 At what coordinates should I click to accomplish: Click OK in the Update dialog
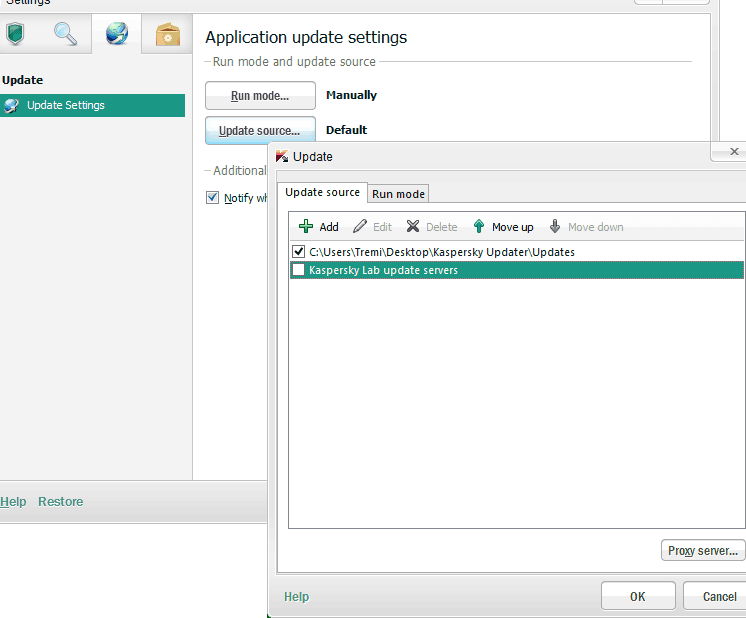[638, 596]
